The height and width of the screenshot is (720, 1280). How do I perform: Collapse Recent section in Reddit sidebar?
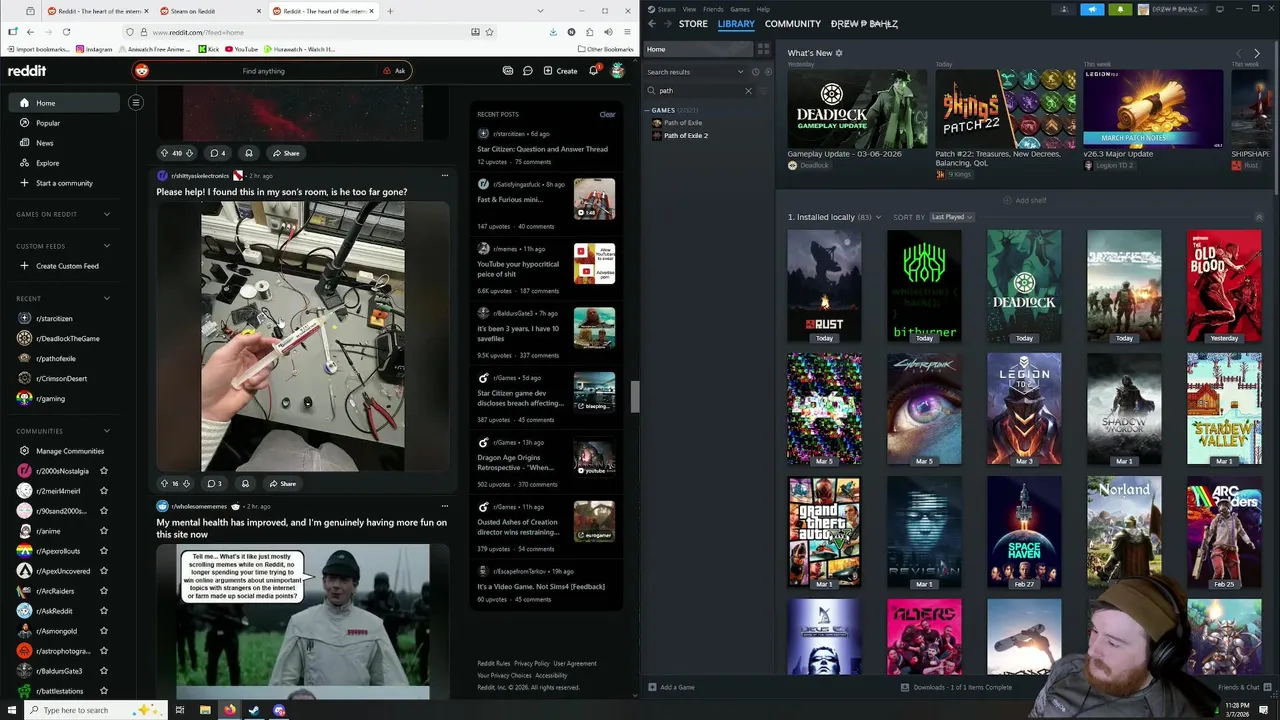coord(107,298)
